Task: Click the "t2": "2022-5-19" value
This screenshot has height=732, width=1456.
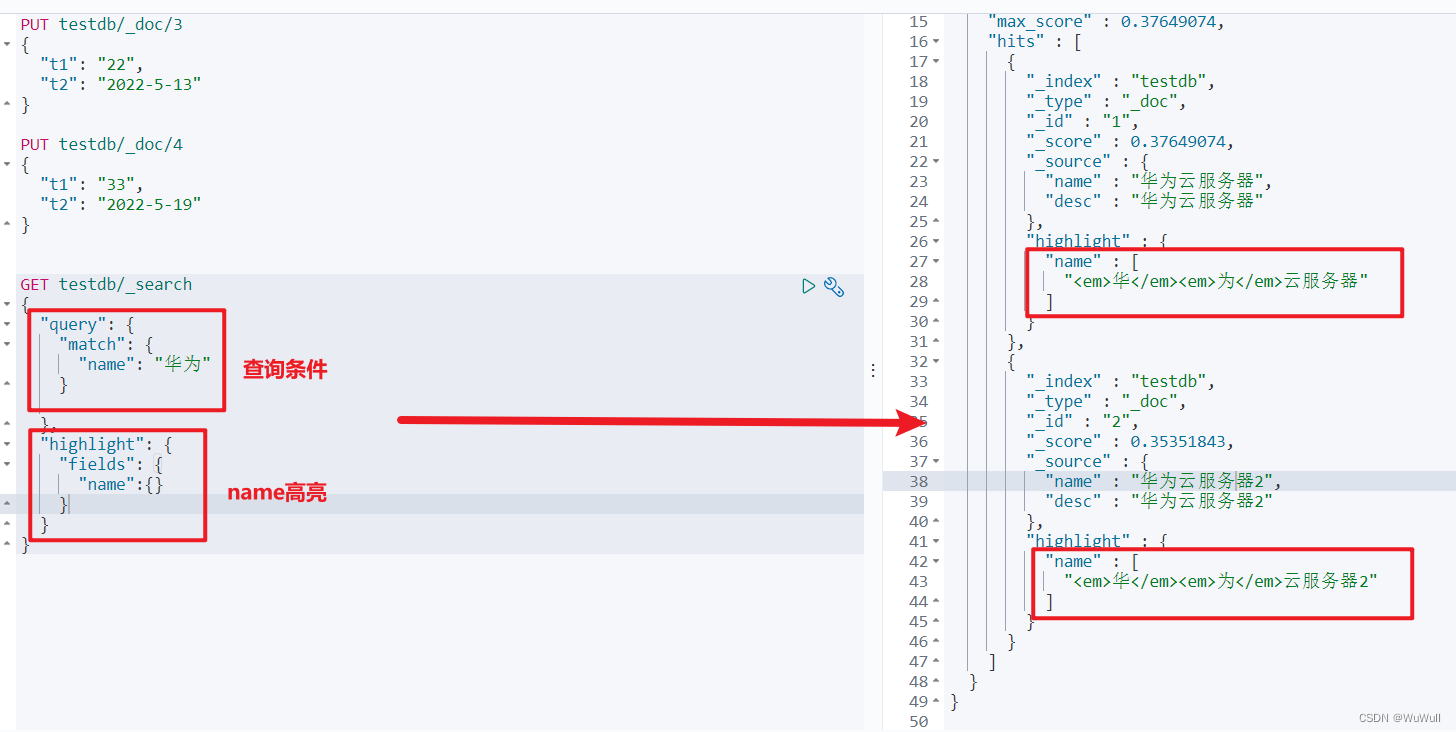Action: [149, 204]
